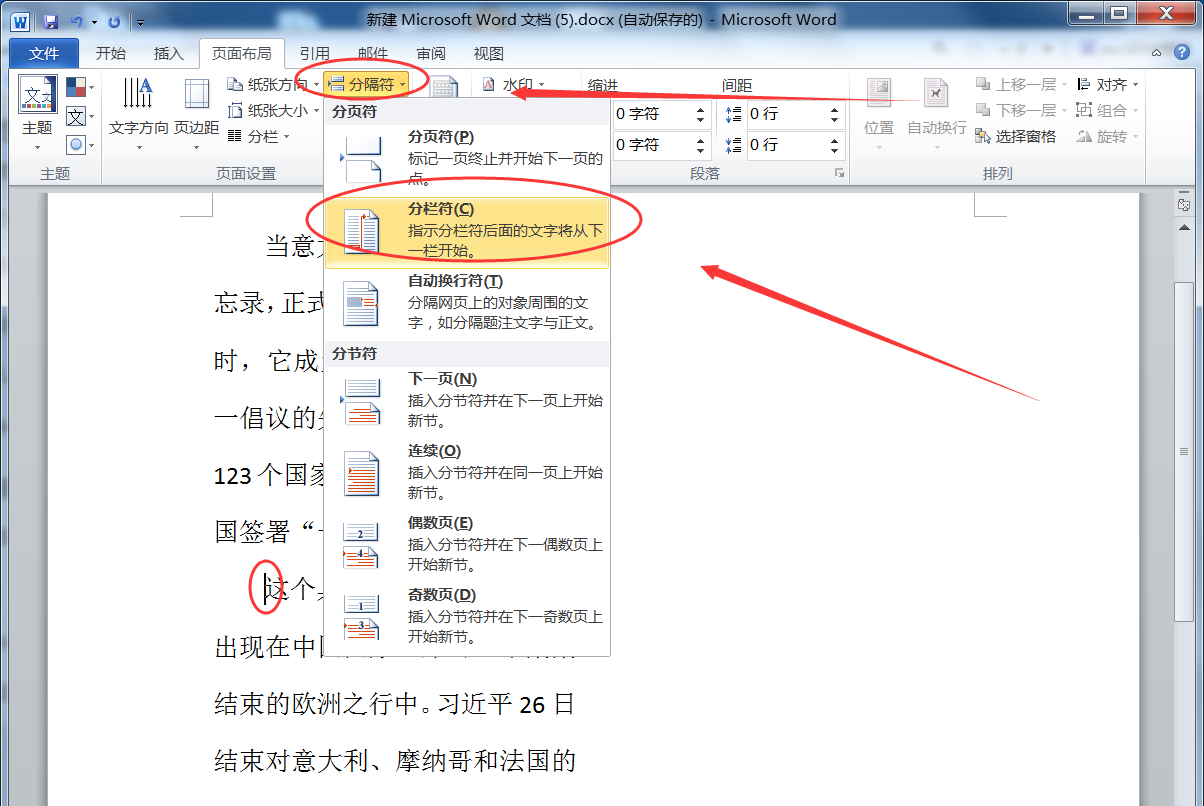
Task: Click the spacing after icon
Action: (x=733, y=145)
